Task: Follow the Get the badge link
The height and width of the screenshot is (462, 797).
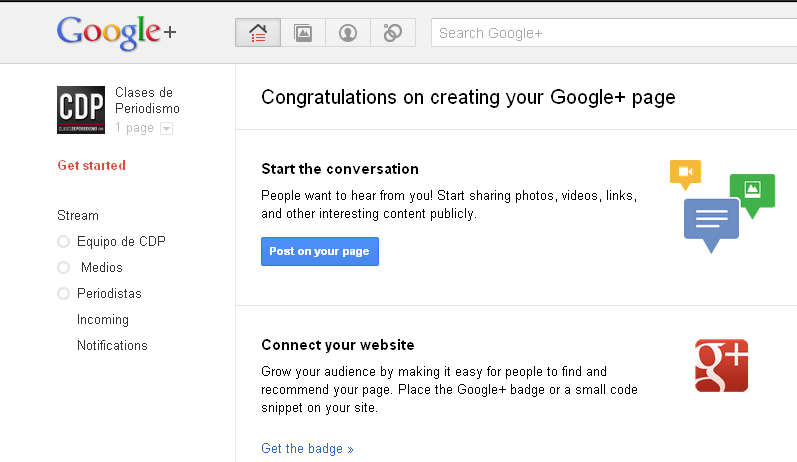Action: pos(307,448)
